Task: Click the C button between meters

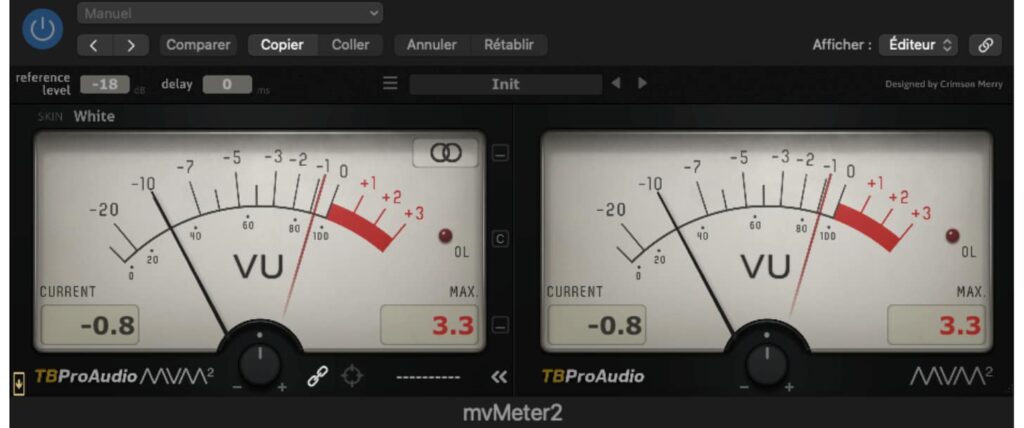Action: (x=500, y=240)
